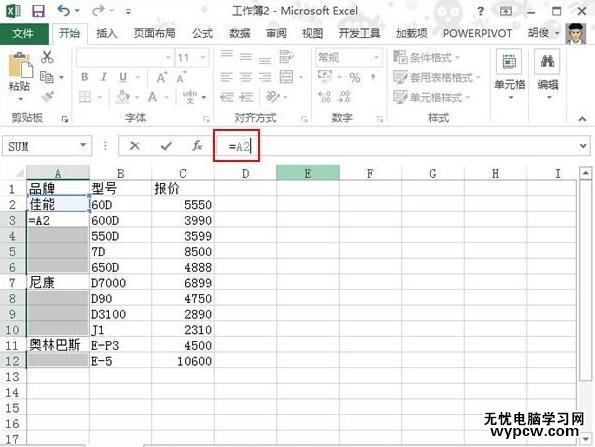The width and height of the screenshot is (595, 447).
Task: Align text left
Action: pos(226,77)
